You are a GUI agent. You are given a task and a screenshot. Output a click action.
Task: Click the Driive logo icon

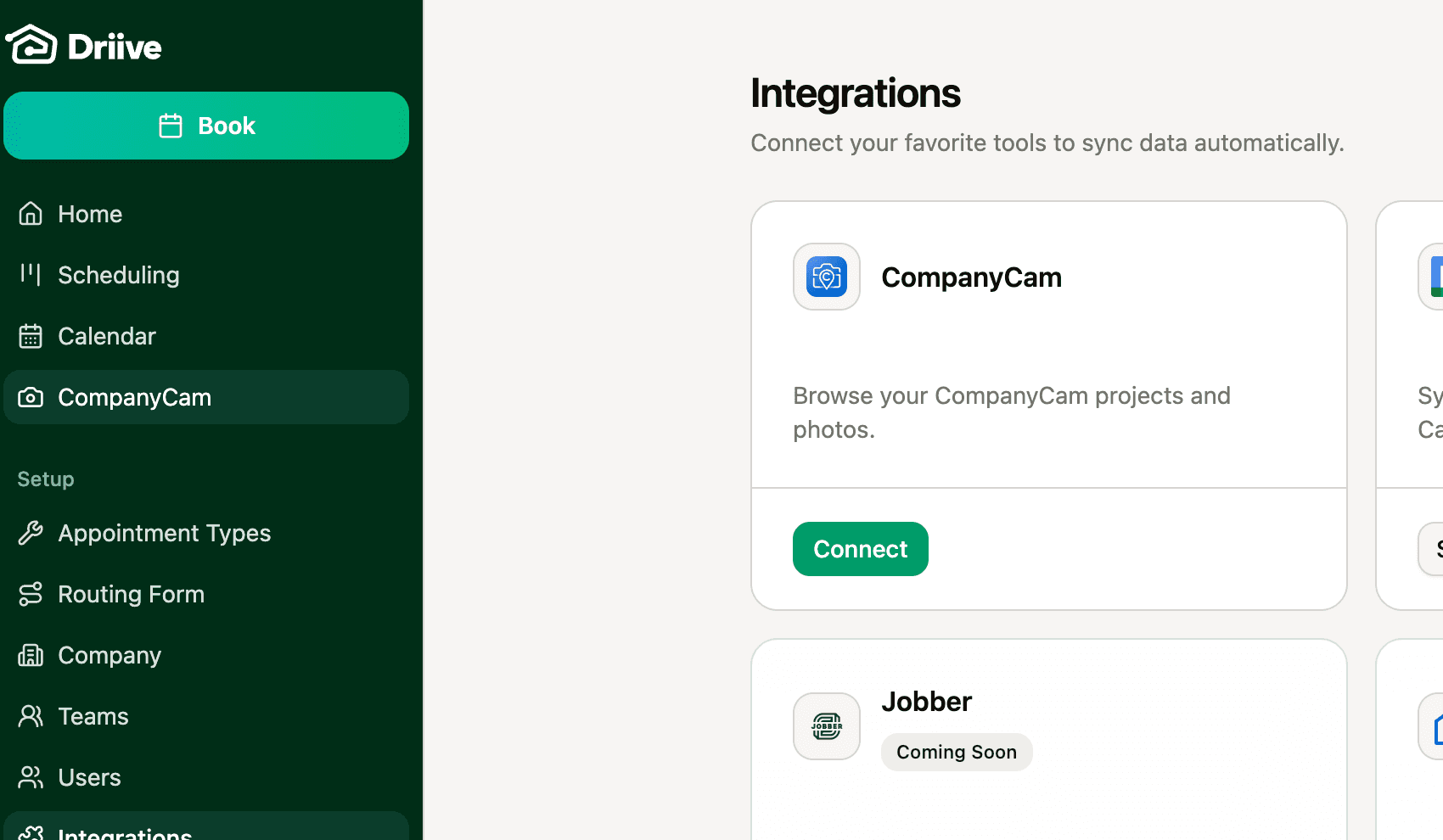coord(31,44)
